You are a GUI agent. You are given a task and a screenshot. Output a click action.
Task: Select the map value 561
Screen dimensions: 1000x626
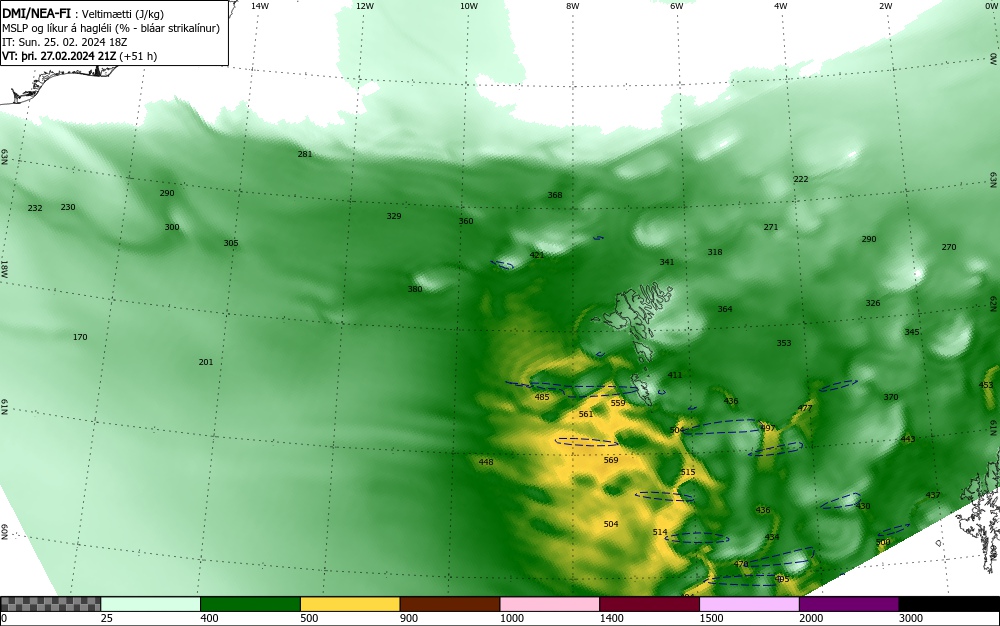585,414
